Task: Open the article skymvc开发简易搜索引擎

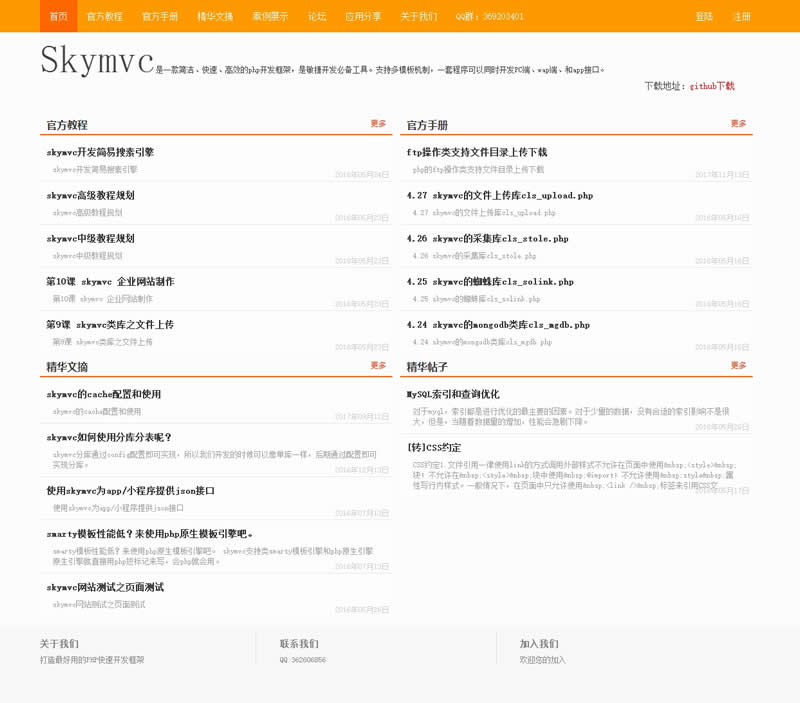Action: (100, 153)
